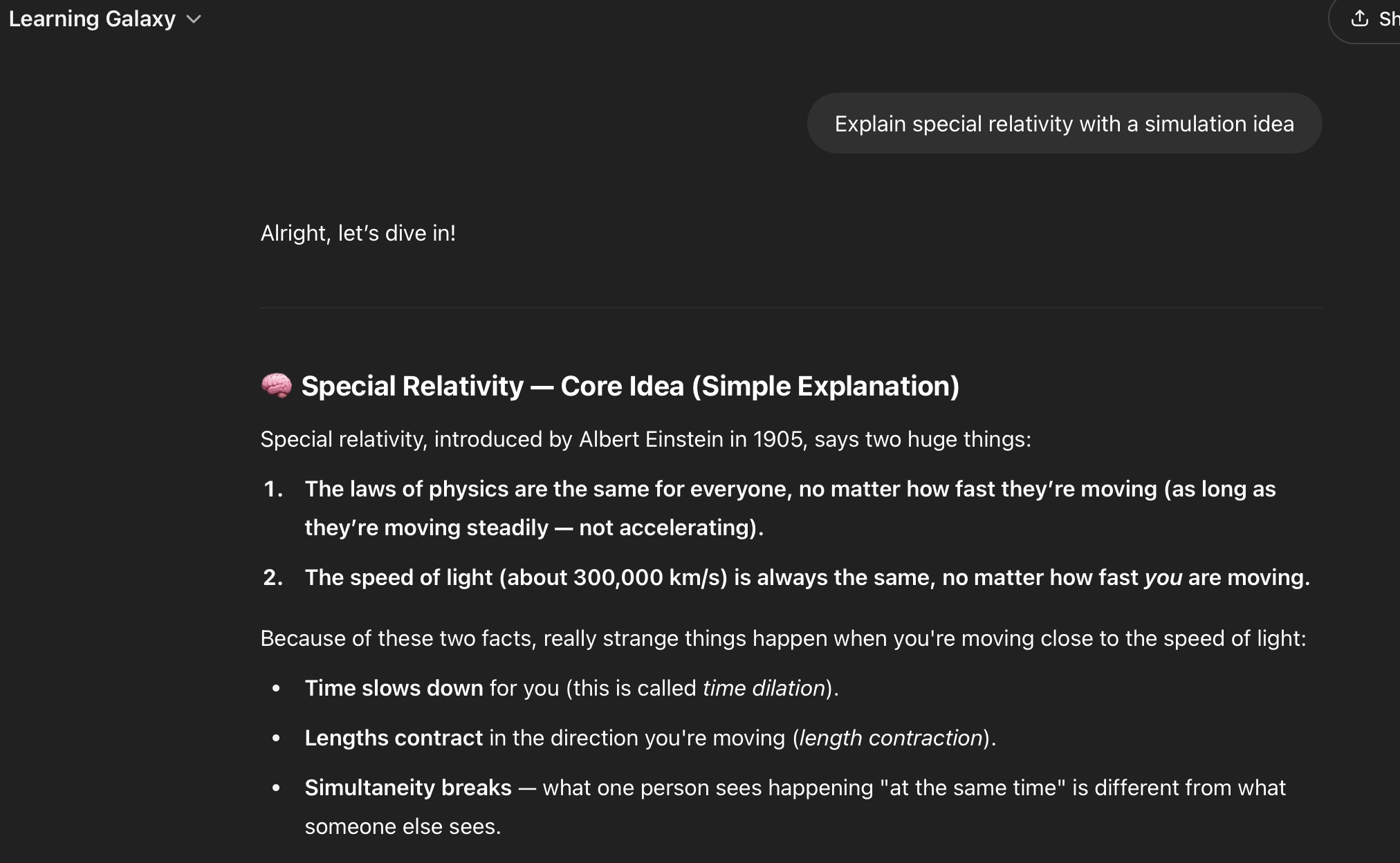Screen dimensions: 1400x863
Task: Click the share upload icon
Action: click(1359, 19)
